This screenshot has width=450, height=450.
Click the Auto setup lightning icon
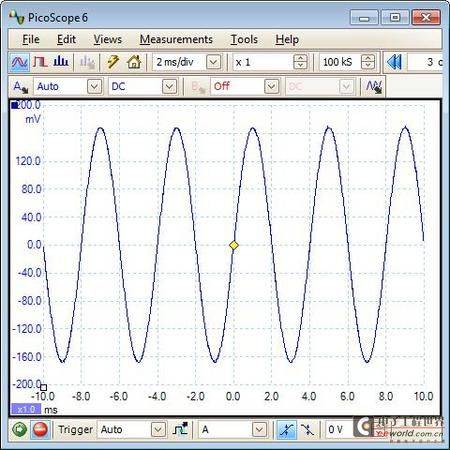(113, 62)
